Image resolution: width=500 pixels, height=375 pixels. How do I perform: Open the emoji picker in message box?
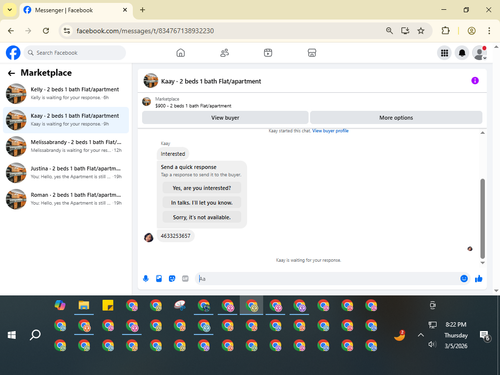point(464,279)
